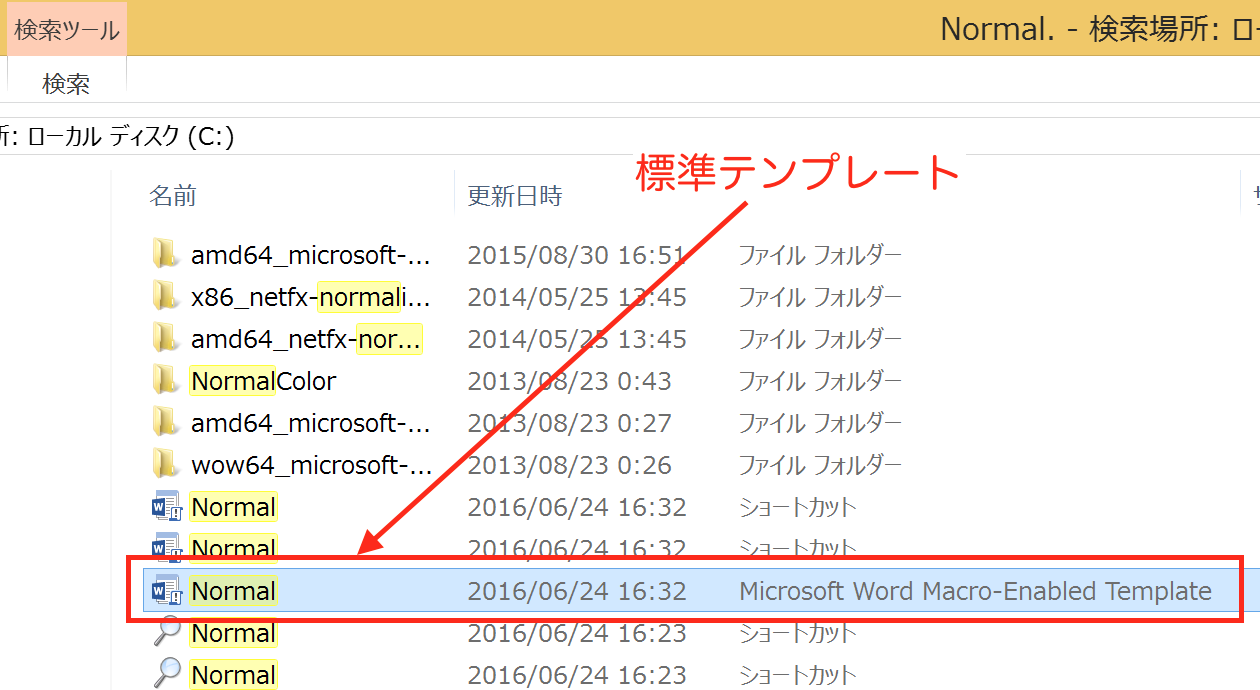1260x690 pixels.
Task: Click the Microsoft Word Macro-Enabled Template type text
Action: point(975,591)
